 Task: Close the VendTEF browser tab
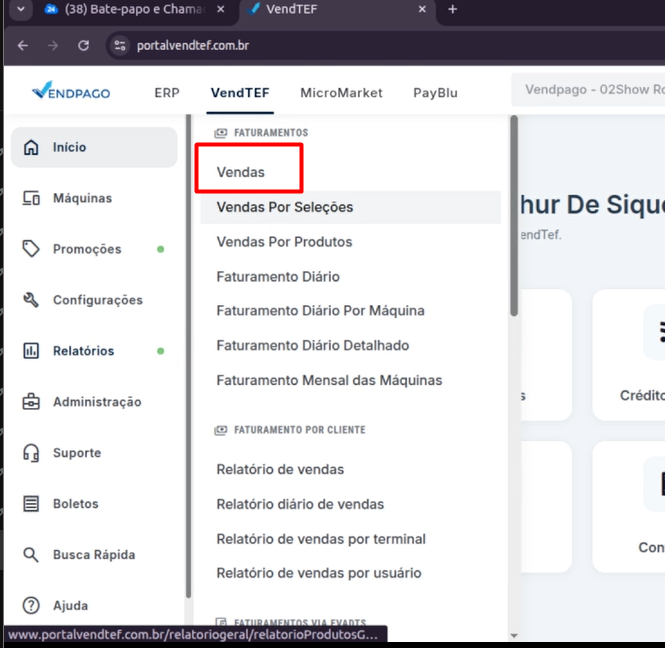[422, 9]
